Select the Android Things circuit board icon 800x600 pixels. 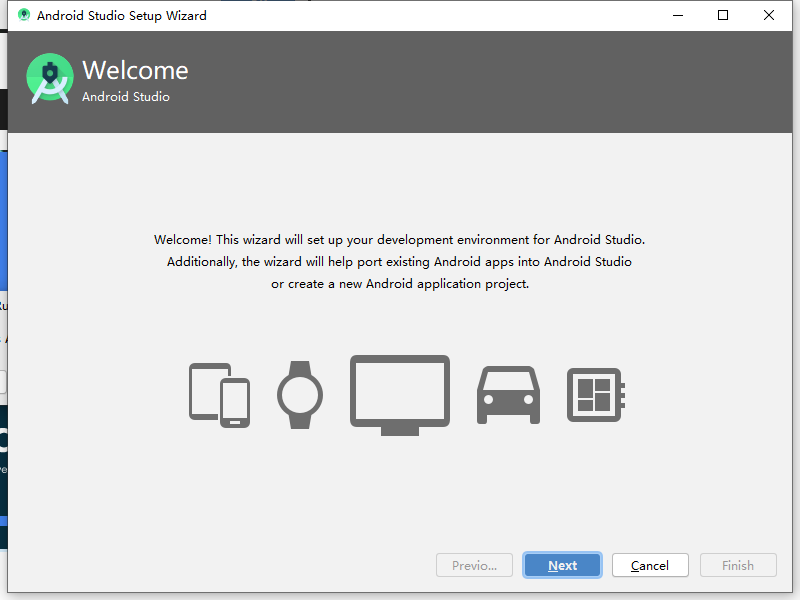596,394
